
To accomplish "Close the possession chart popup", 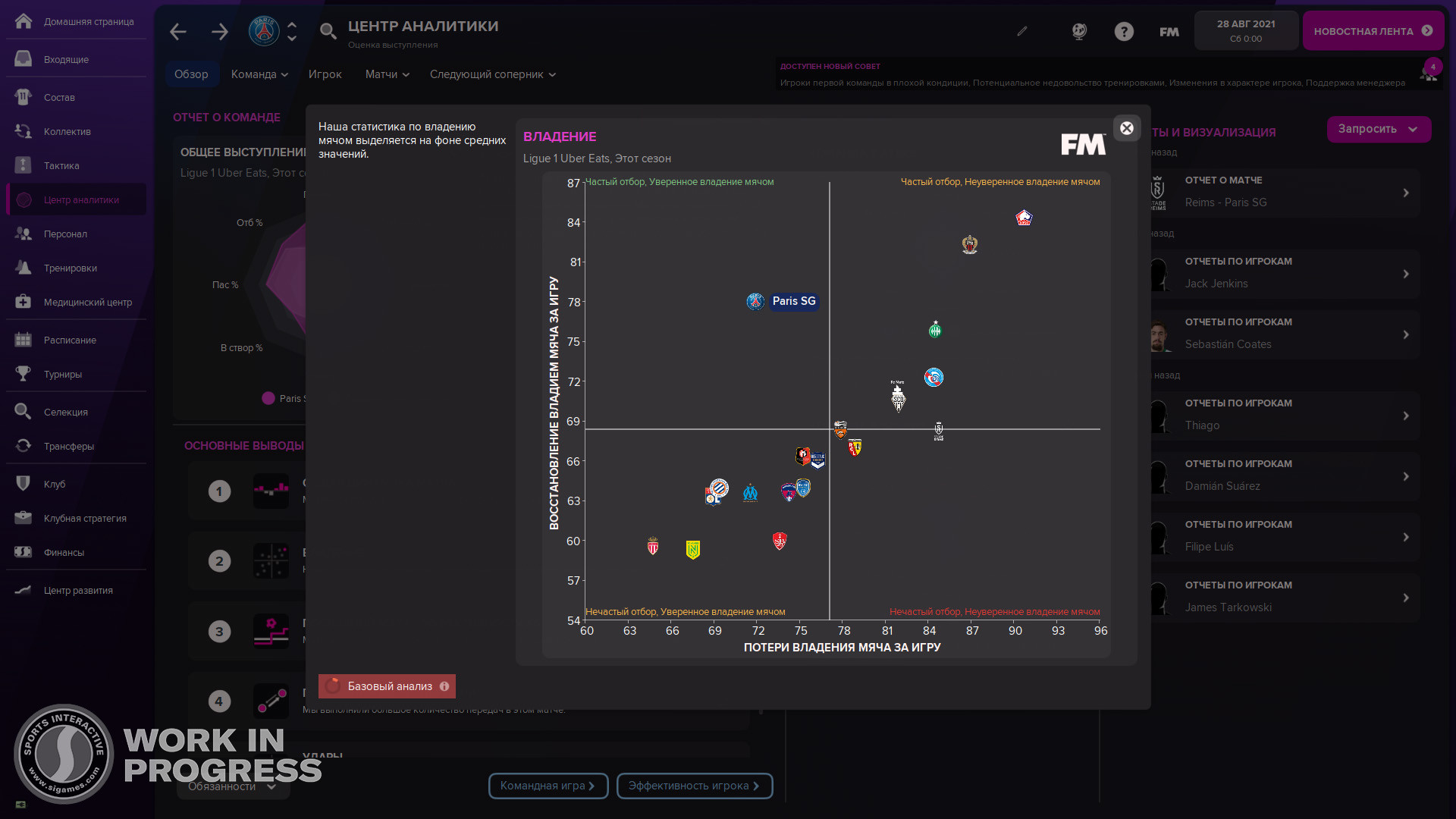I will pos(1127,128).
